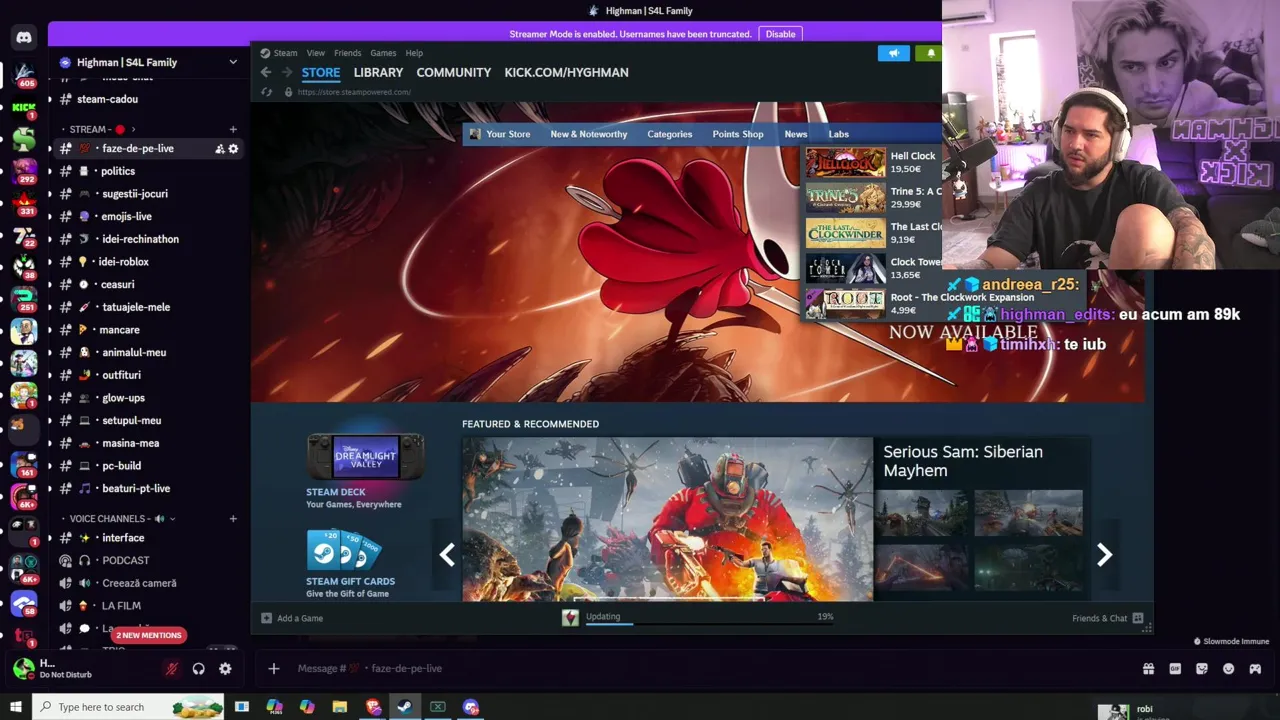Open politics text channel
1280x720 pixels.
point(149,171)
